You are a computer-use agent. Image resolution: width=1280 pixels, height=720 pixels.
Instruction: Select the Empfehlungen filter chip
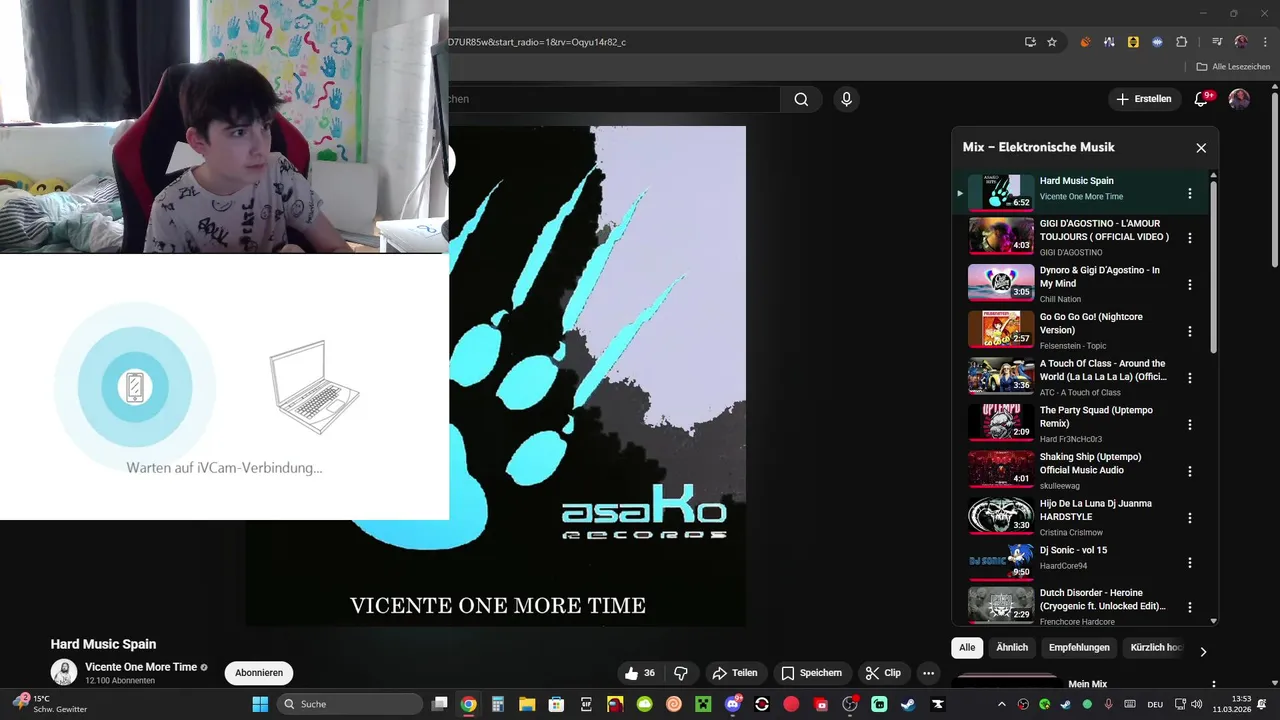click(1079, 648)
